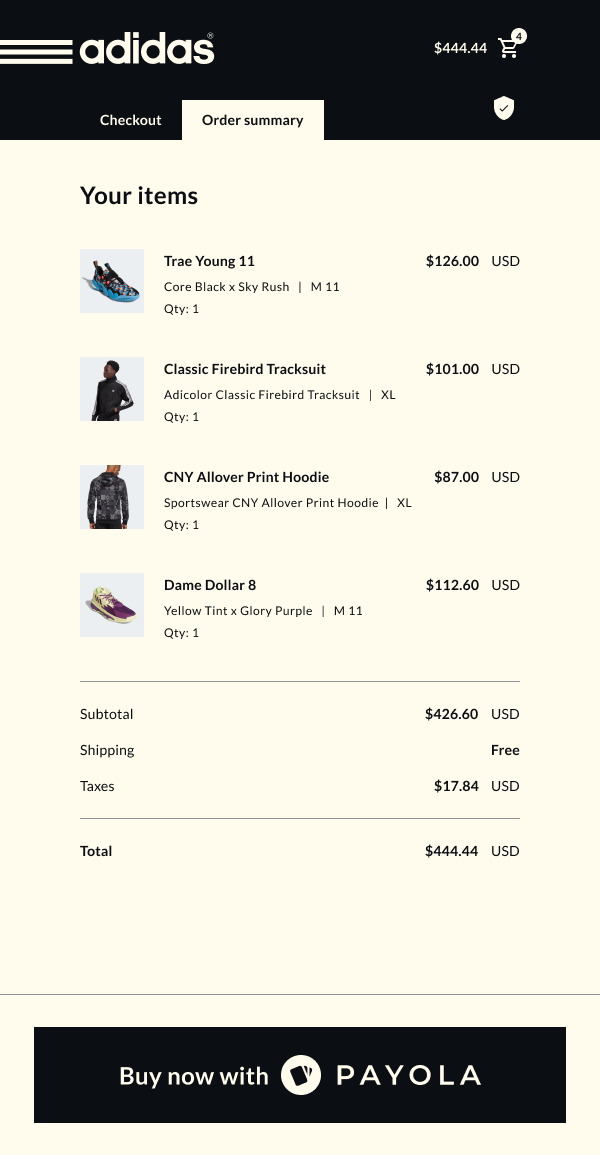
Task: Select the Order summary tab
Action: 252,120
